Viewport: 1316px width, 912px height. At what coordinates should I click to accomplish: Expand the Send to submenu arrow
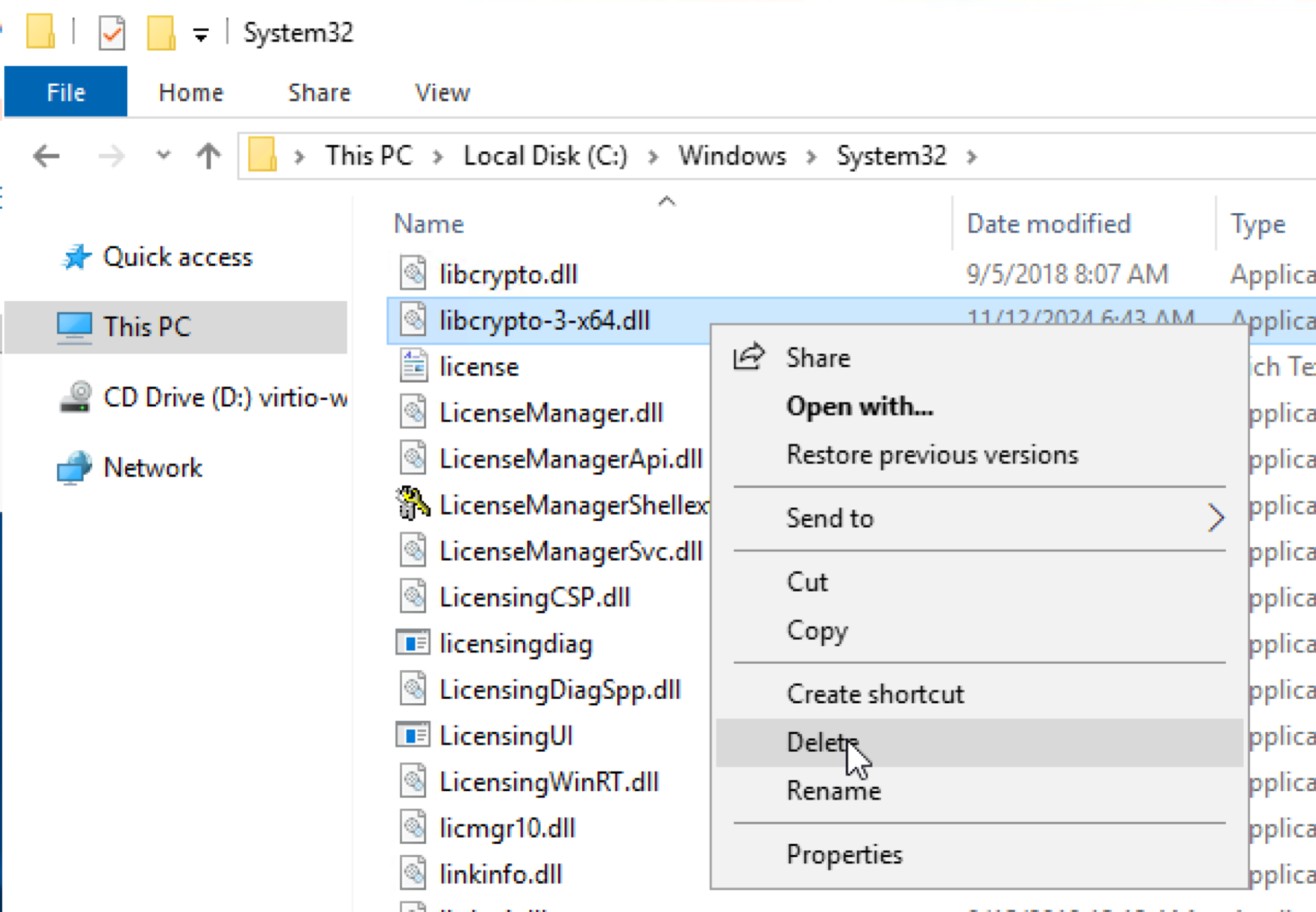coord(1215,518)
